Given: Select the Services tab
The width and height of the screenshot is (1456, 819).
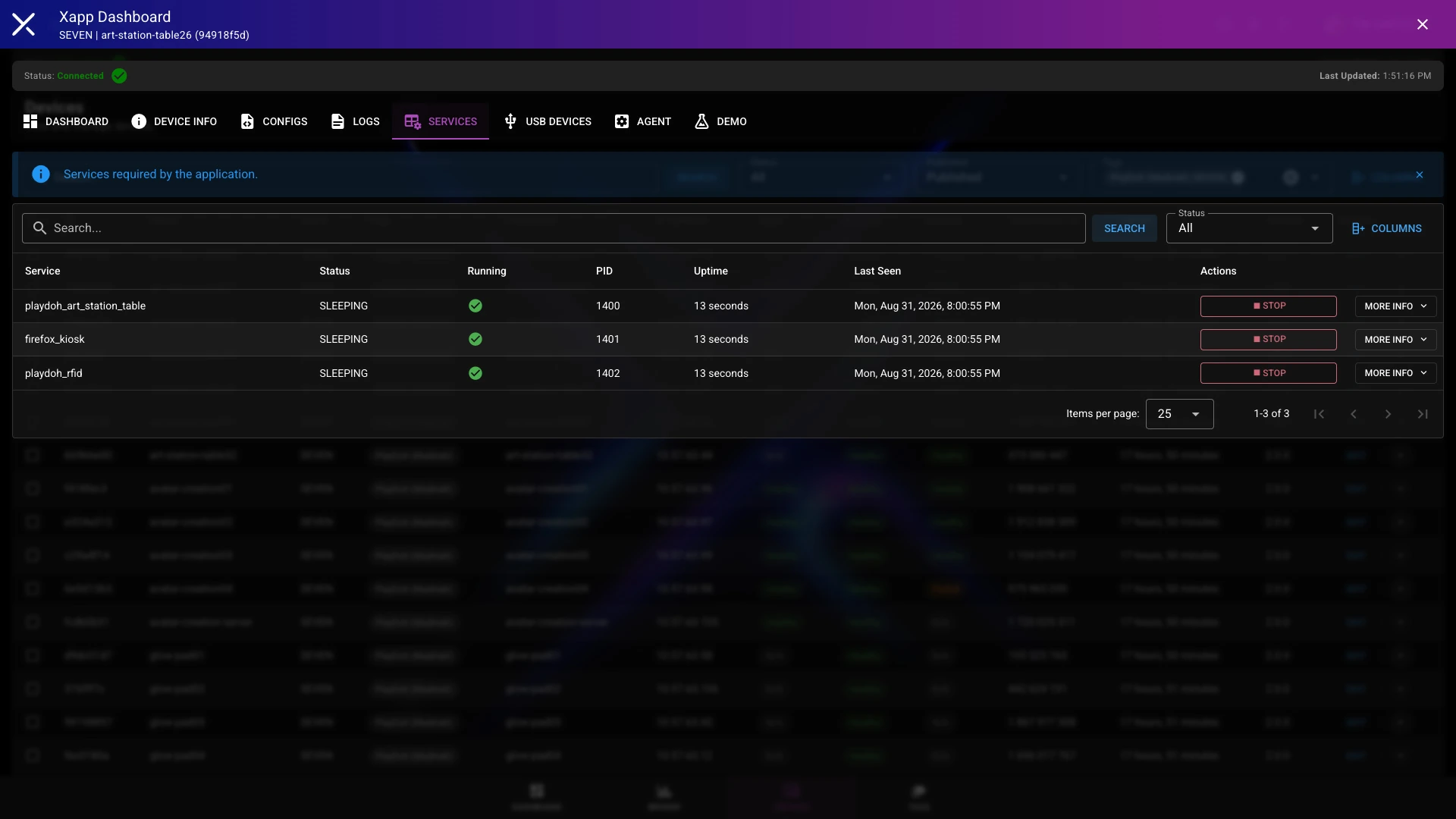Looking at the screenshot, I should coord(441,121).
